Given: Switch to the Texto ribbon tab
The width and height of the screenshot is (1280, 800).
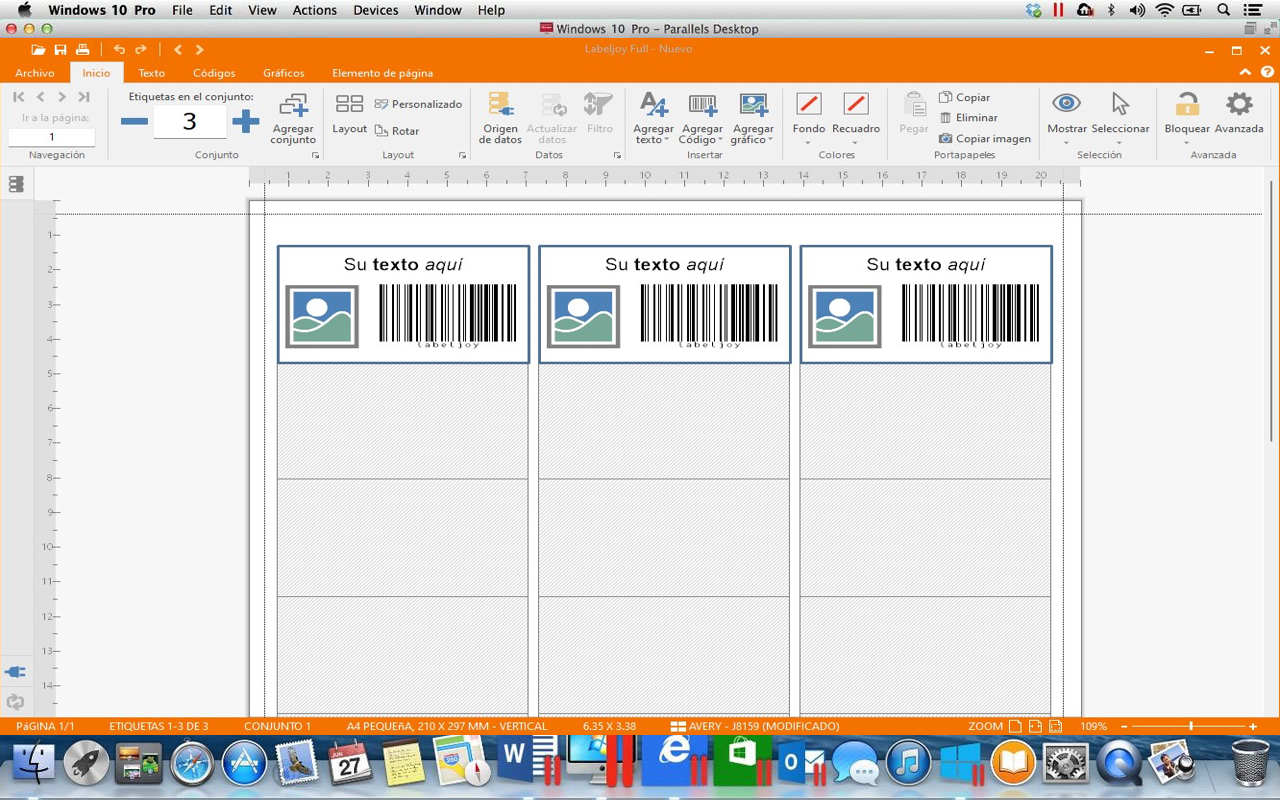Looking at the screenshot, I should click(x=152, y=73).
